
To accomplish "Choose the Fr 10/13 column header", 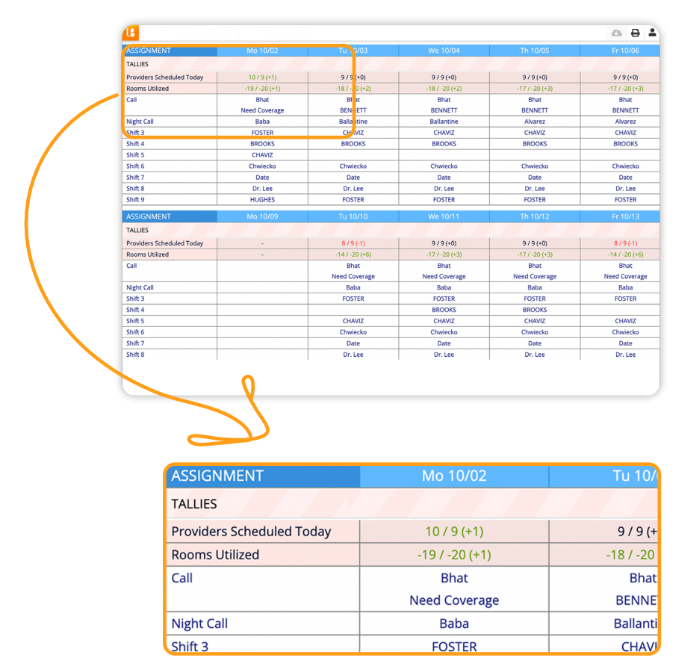I will pyautogui.click(x=625, y=216).
